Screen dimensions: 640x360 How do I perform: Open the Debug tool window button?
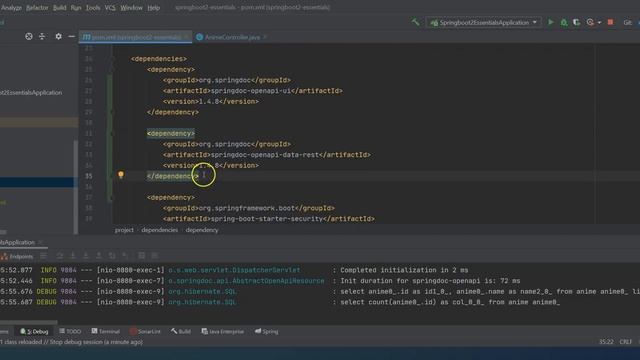34,331
